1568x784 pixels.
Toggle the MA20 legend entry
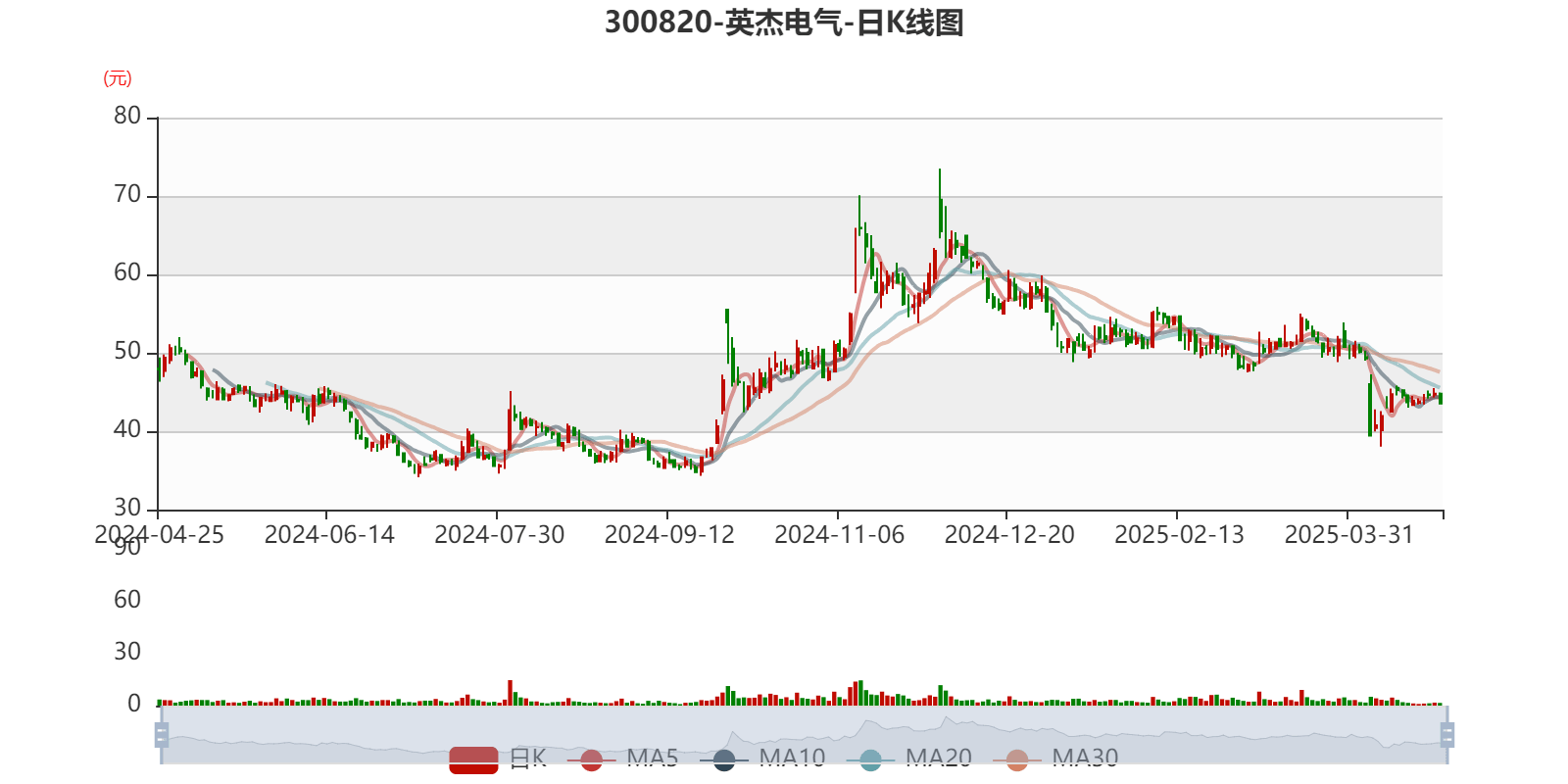[x=909, y=759]
